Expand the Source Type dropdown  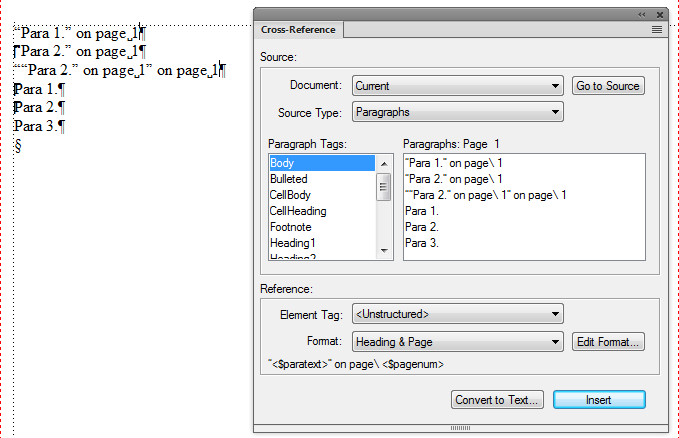(458, 112)
